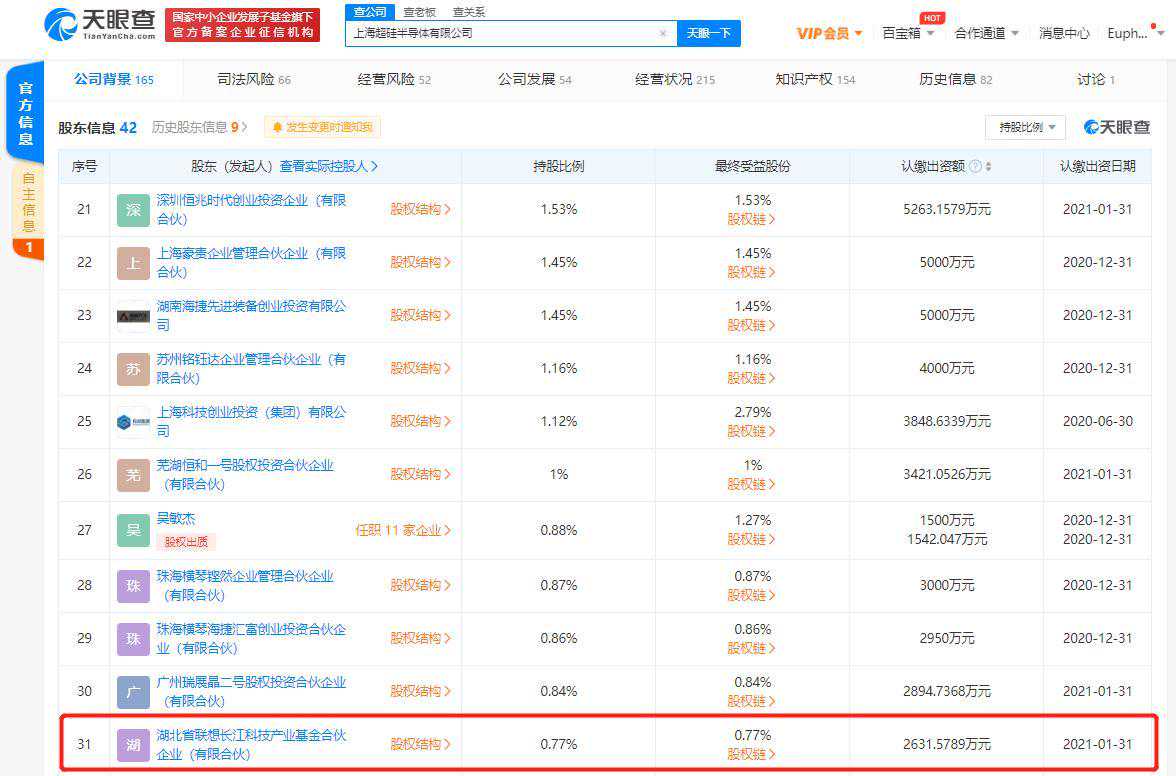Sort by 认缴出资额 using the sort arrows

click(x=988, y=167)
